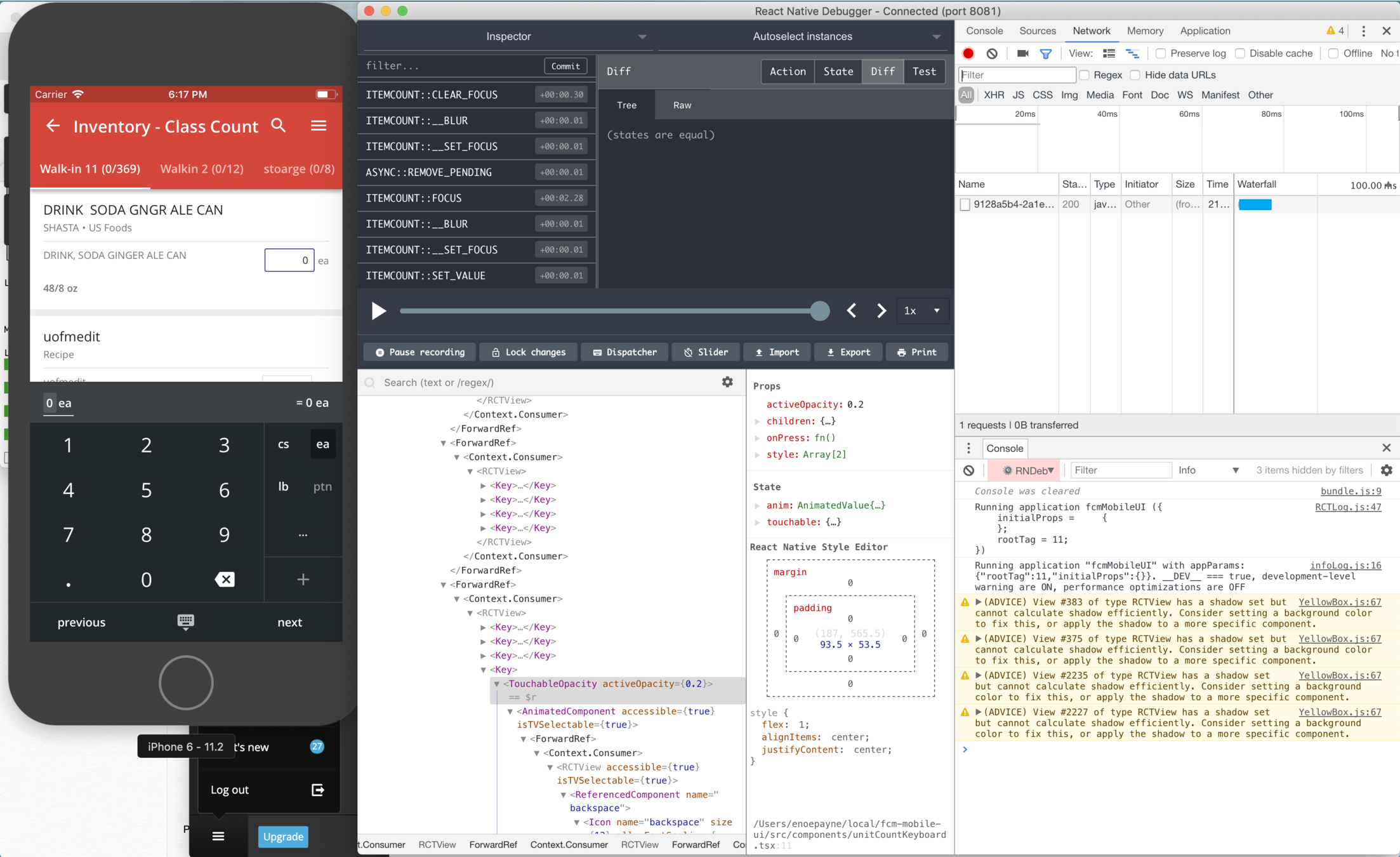
Task: Click the Pause recording button
Action: pos(420,352)
